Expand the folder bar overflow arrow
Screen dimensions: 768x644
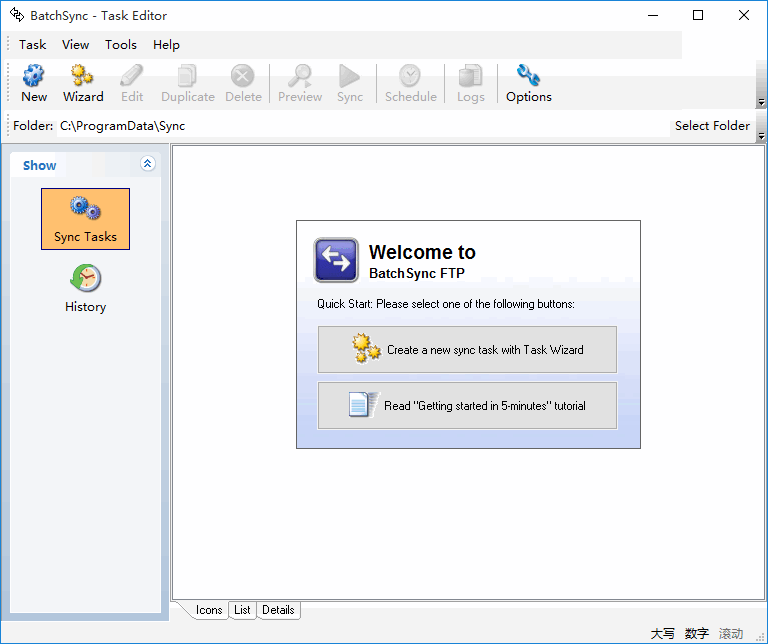coord(761,136)
